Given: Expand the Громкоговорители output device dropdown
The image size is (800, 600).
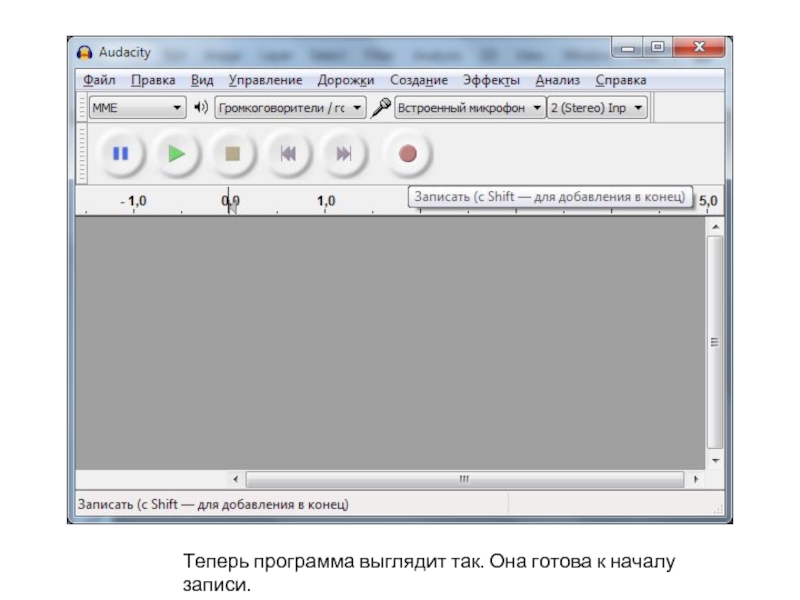Looking at the screenshot, I should (x=290, y=107).
